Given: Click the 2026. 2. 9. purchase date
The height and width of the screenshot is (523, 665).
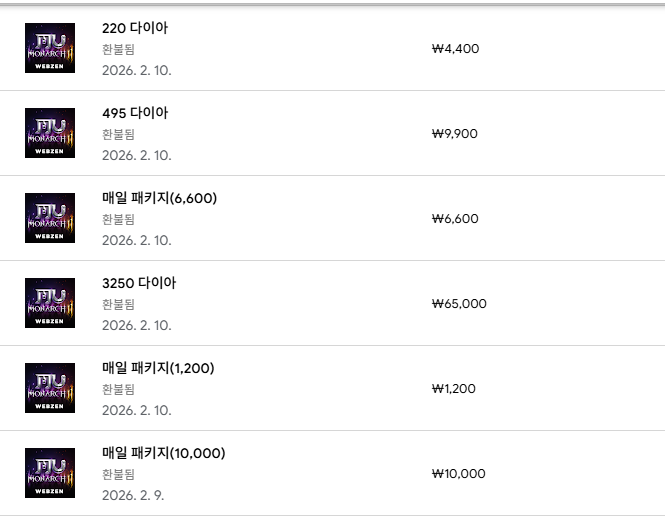Looking at the screenshot, I should click(x=134, y=495).
